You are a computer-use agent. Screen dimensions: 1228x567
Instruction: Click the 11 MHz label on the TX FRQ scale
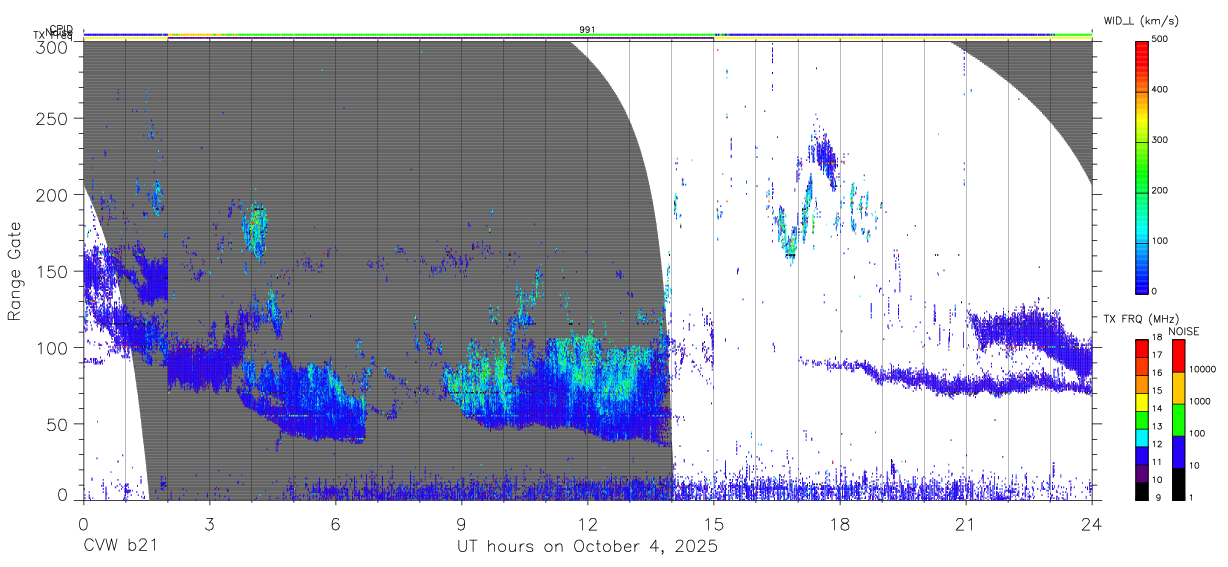[1159, 462]
